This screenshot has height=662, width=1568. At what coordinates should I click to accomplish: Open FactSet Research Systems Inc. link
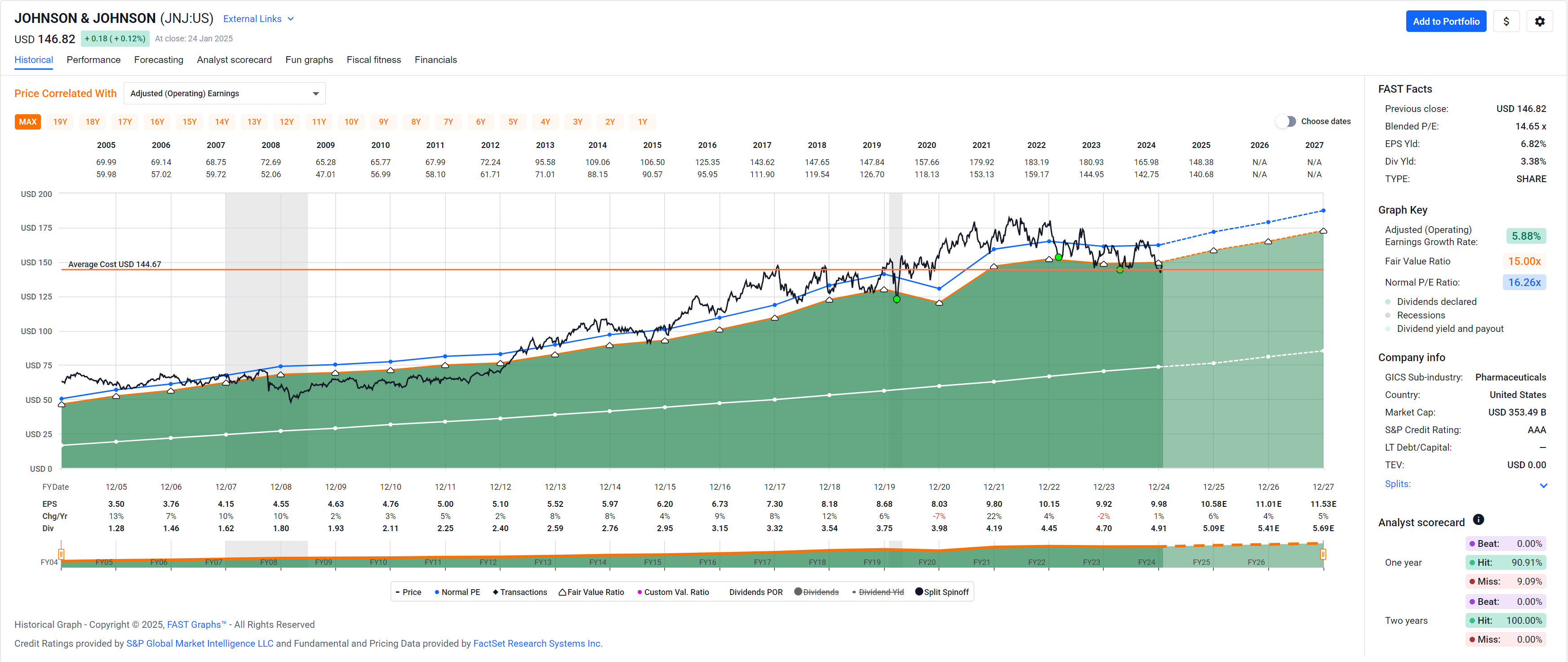537,643
